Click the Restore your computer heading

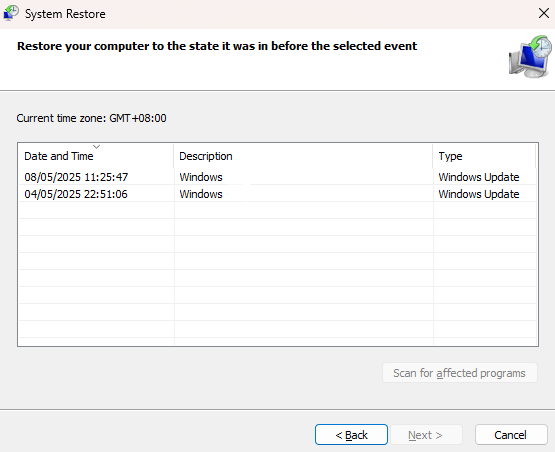tap(217, 46)
